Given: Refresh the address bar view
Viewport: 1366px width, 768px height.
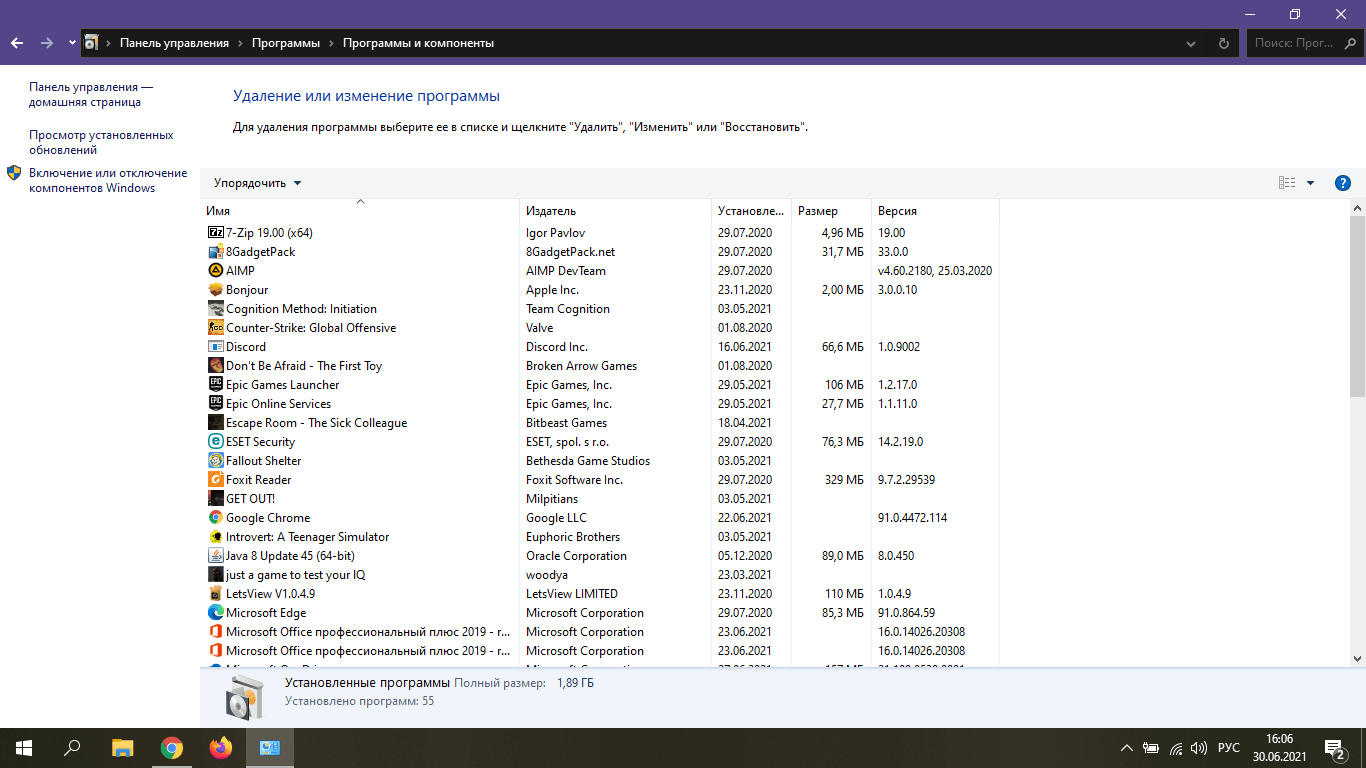Looking at the screenshot, I should (x=1223, y=43).
